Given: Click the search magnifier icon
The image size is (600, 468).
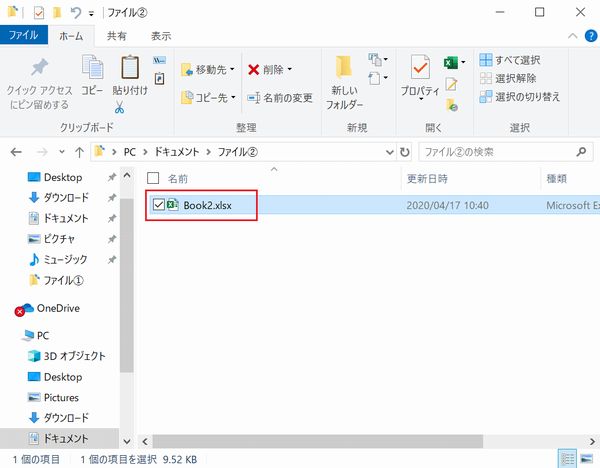Looking at the screenshot, I should click(x=581, y=152).
